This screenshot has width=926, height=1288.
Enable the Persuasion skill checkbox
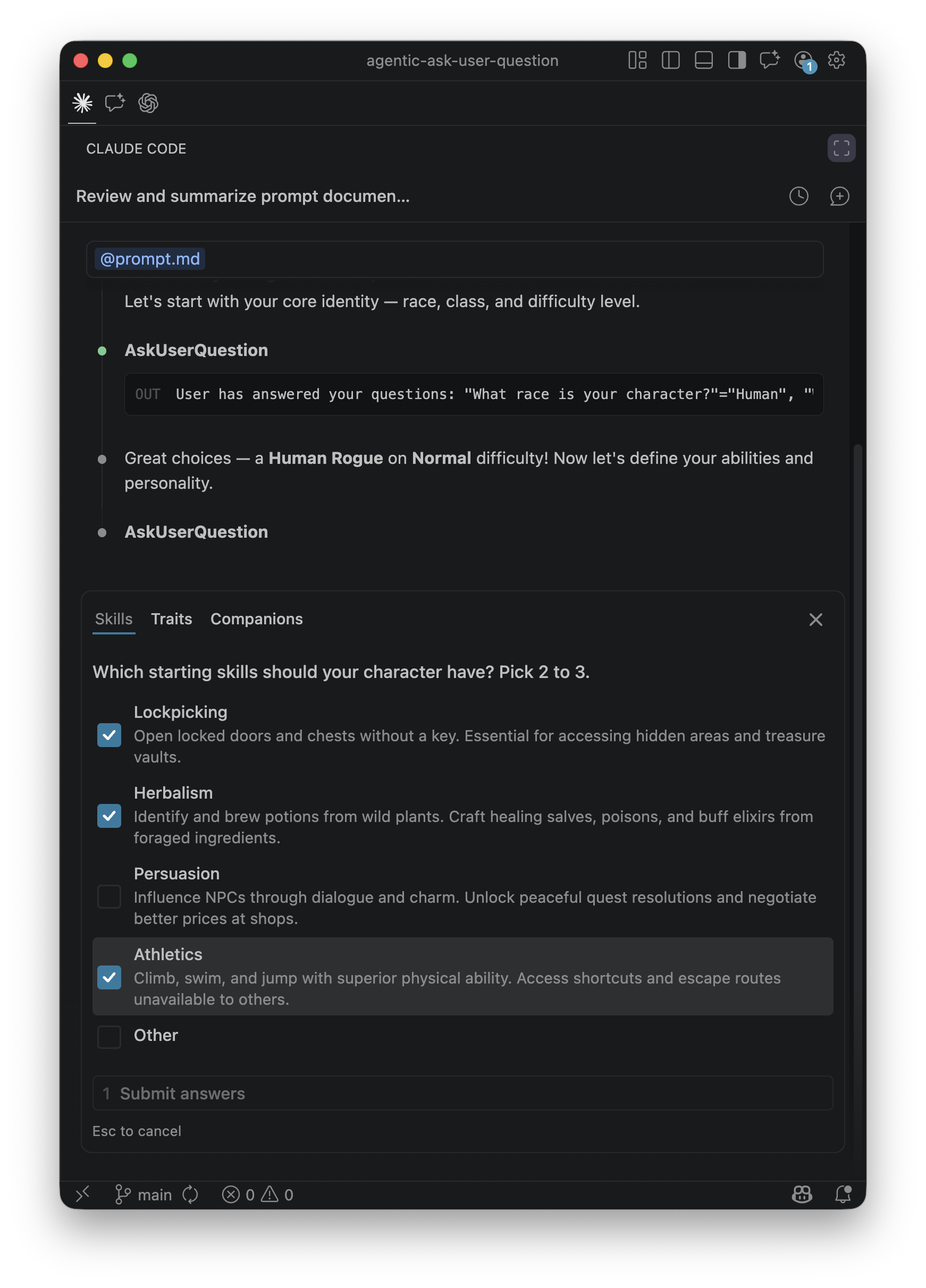(x=109, y=897)
